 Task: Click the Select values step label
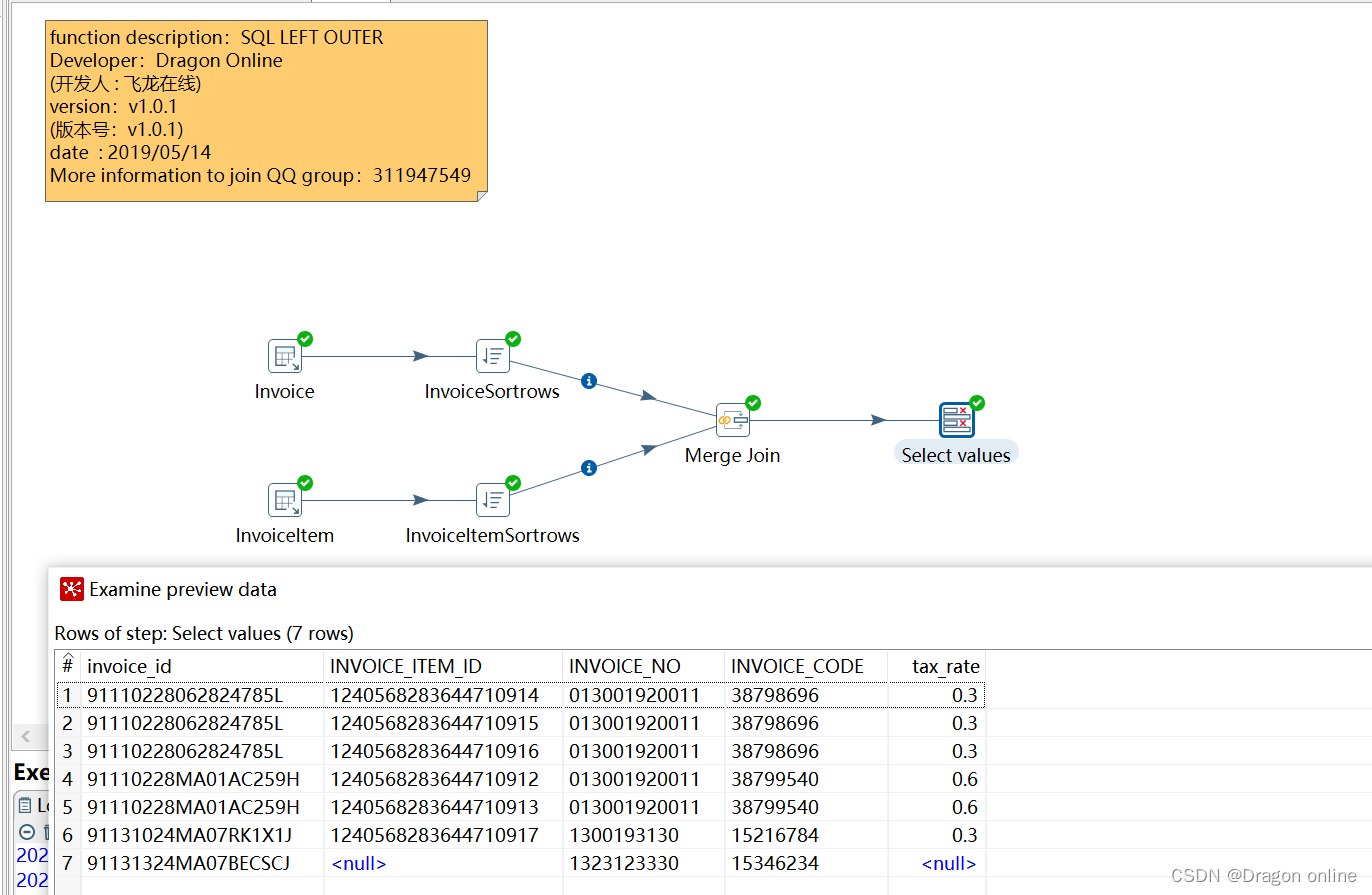[x=956, y=455]
